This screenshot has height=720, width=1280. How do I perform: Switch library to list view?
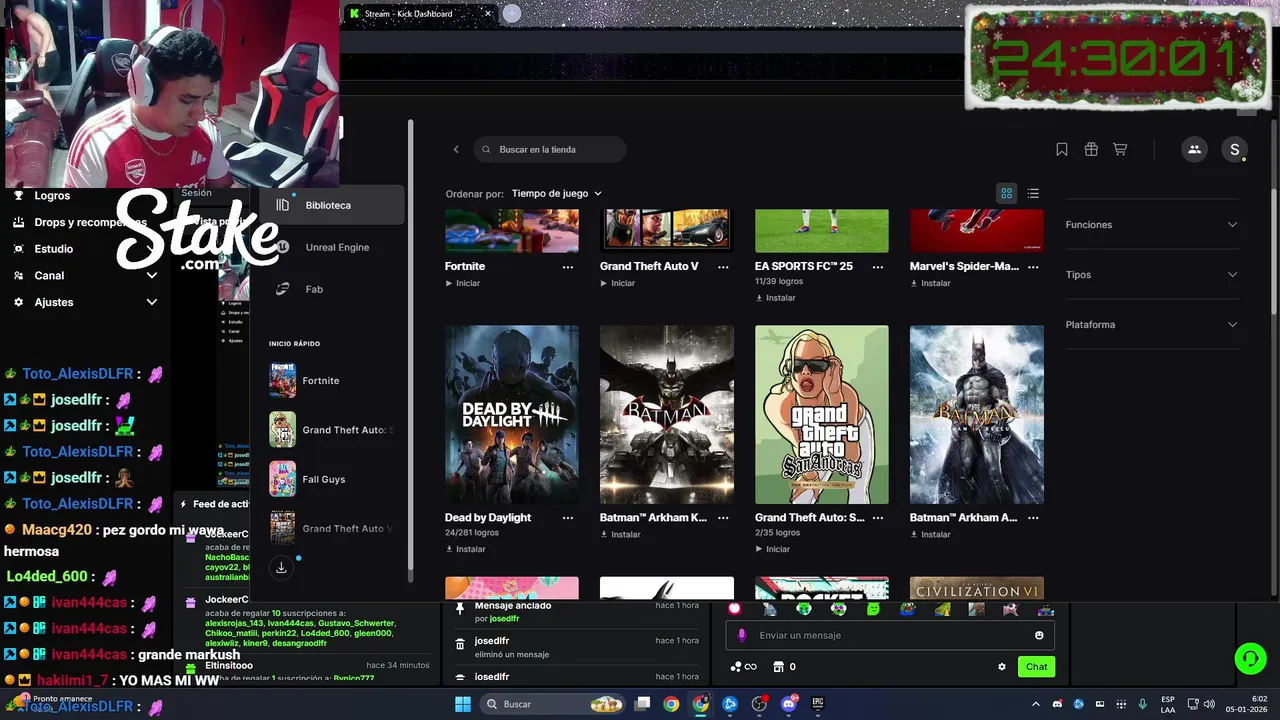point(1033,193)
